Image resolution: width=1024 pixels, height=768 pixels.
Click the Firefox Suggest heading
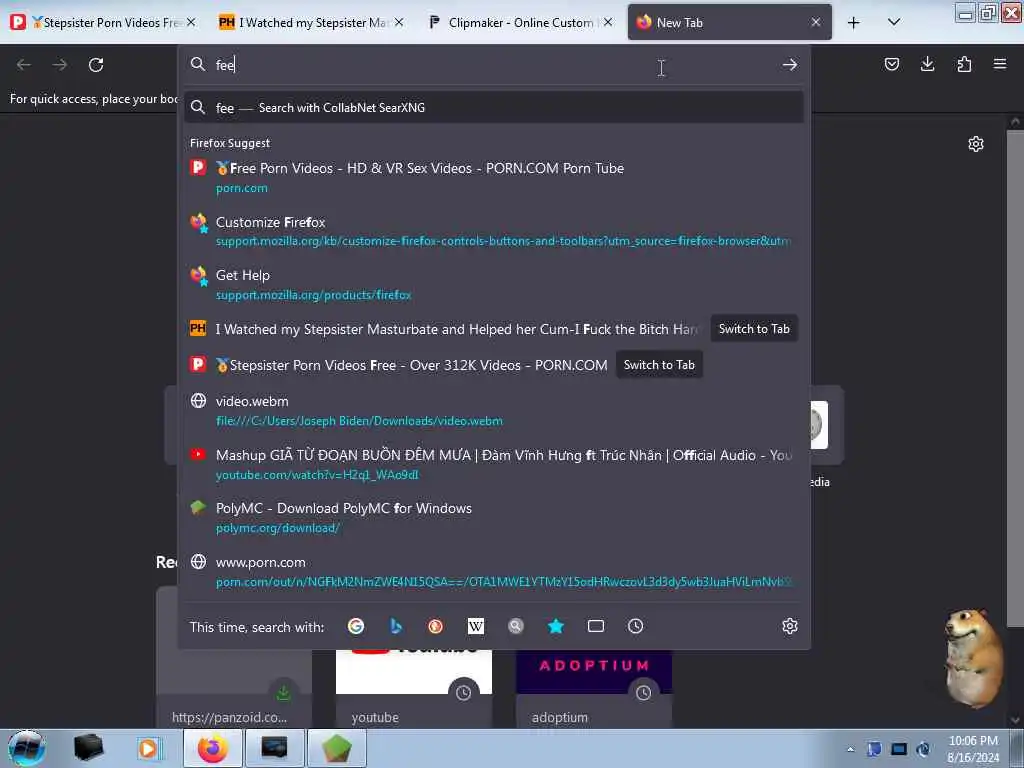230,143
